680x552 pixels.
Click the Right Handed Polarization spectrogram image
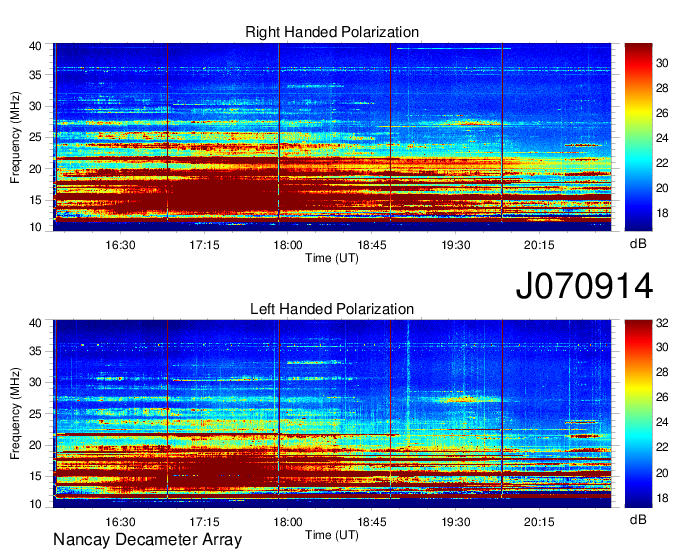click(332, 137)
